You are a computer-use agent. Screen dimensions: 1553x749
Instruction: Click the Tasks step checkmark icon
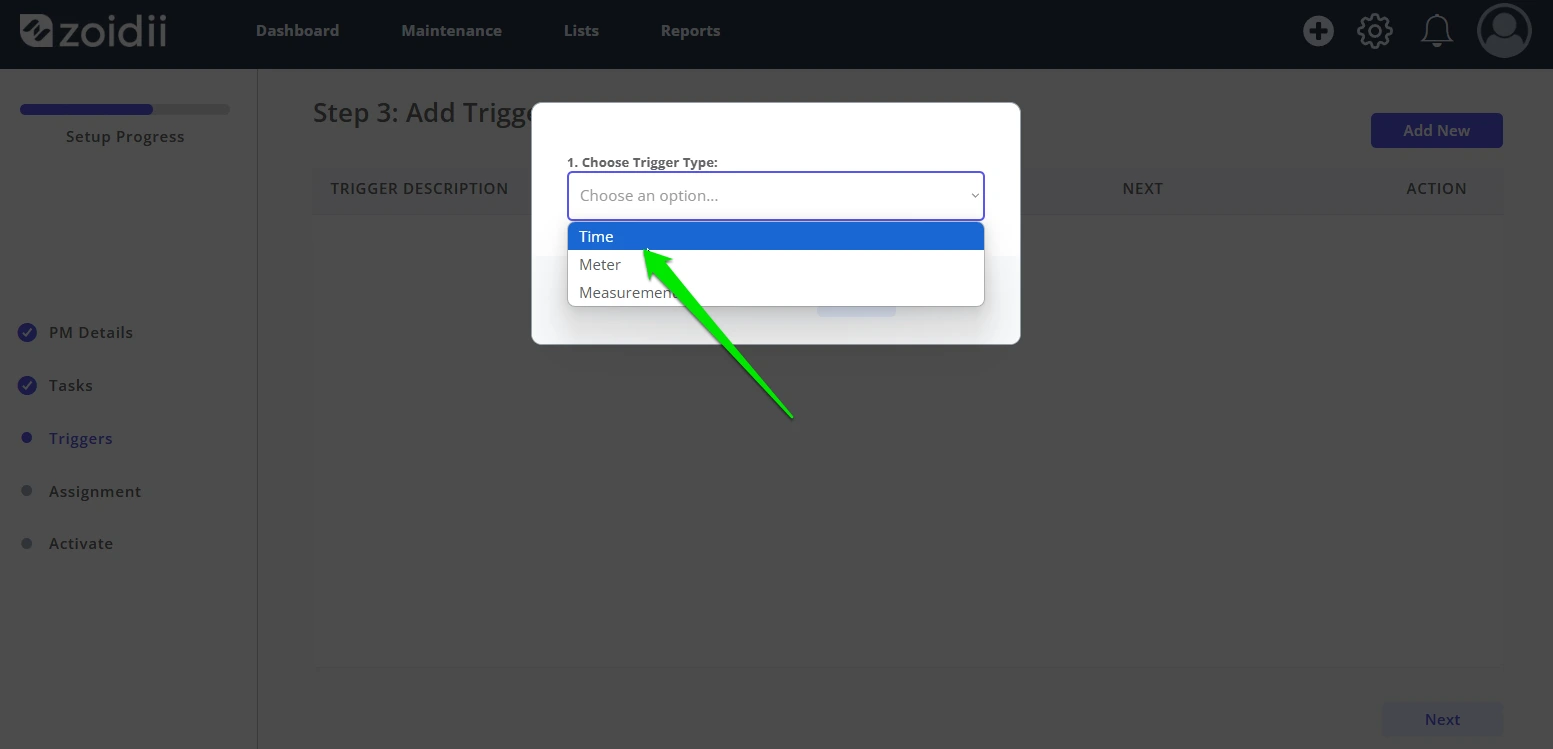click(x=27, y=385)
